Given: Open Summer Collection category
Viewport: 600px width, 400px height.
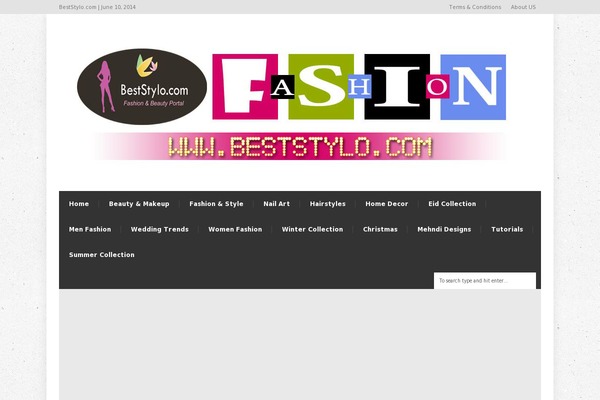Looking at the screenshot, I should pyautogui.click(x=101, y=255).
